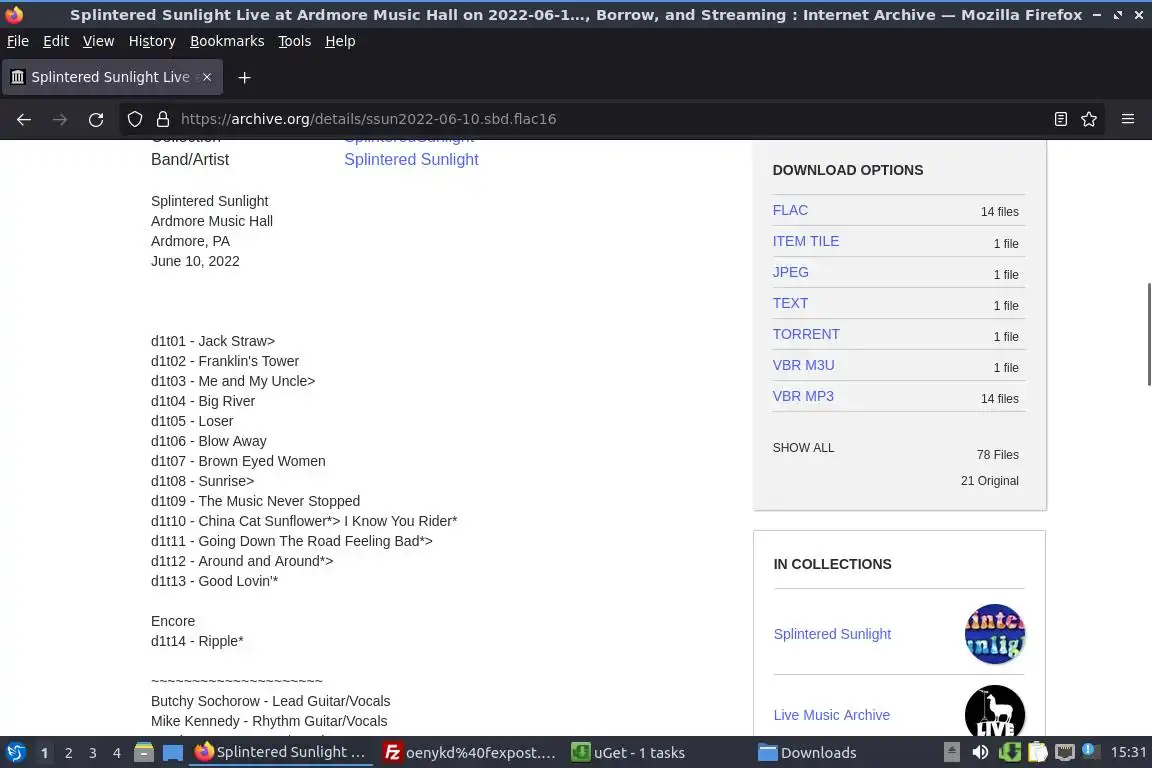Open the Help menu

[340, 41]
